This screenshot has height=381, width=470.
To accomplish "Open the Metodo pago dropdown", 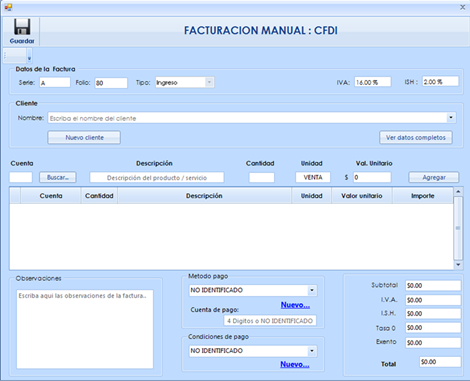I will coord(312,290).
